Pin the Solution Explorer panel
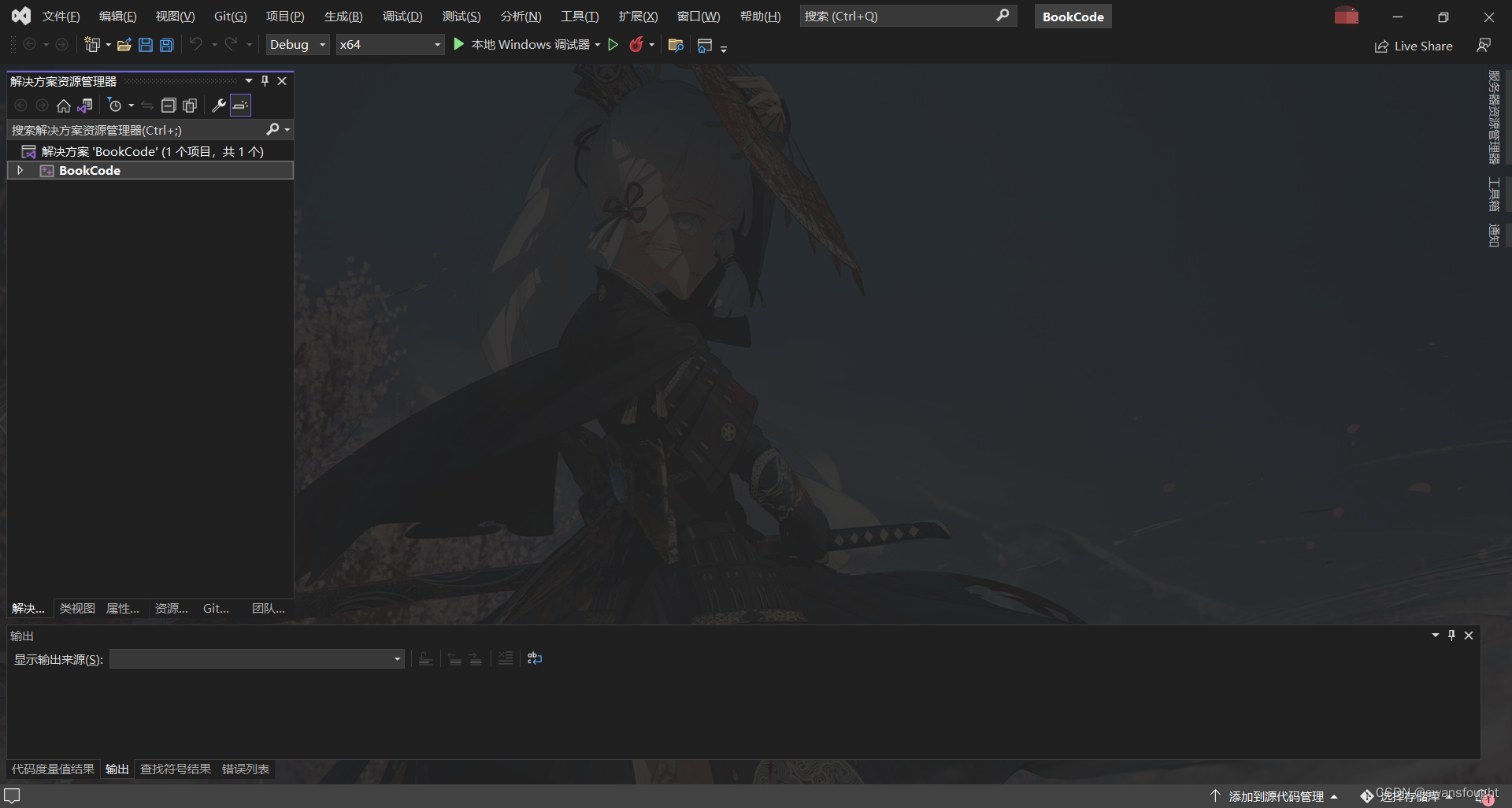The width and height of the screenshot is (1512, 808). (x=265, y=81)
